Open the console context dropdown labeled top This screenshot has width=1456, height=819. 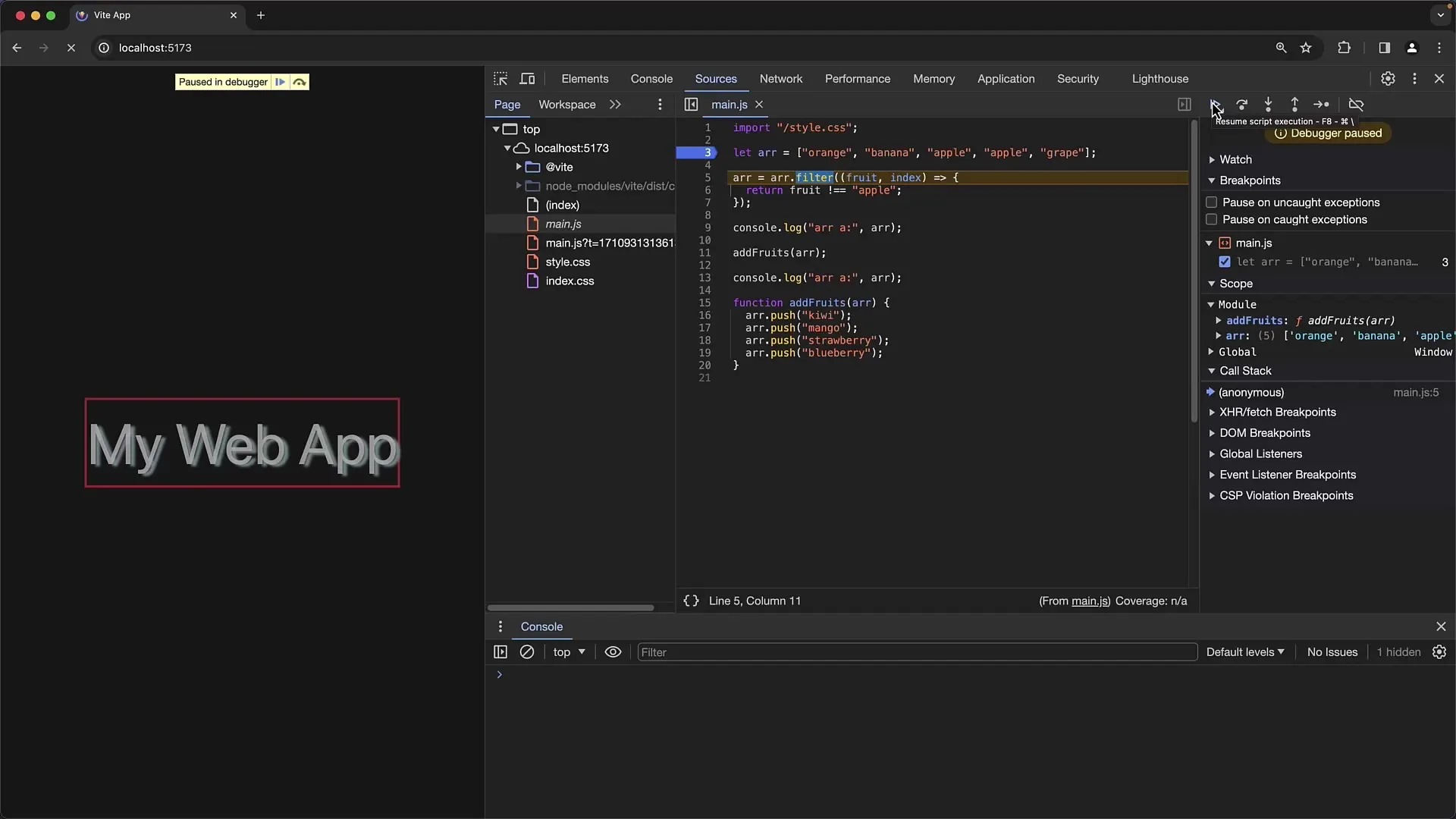[569, 652]
